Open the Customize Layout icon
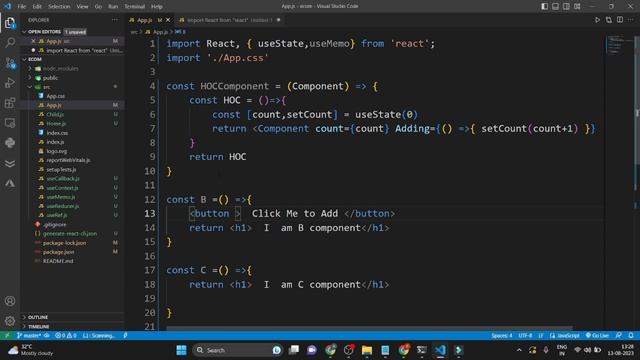Viewport: 640px width, 360px height. click(577, 6)
